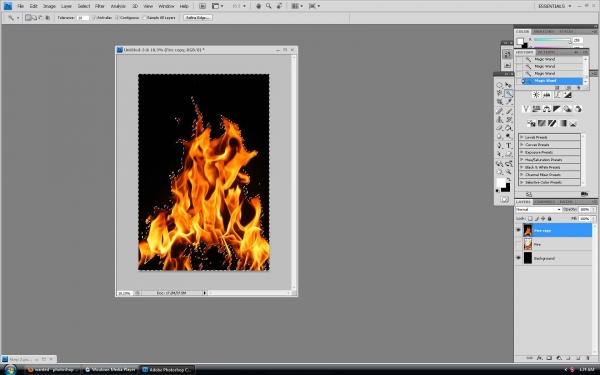
Task: Select the Type tool
Action: pyautogui.click(x=509, y=145)
